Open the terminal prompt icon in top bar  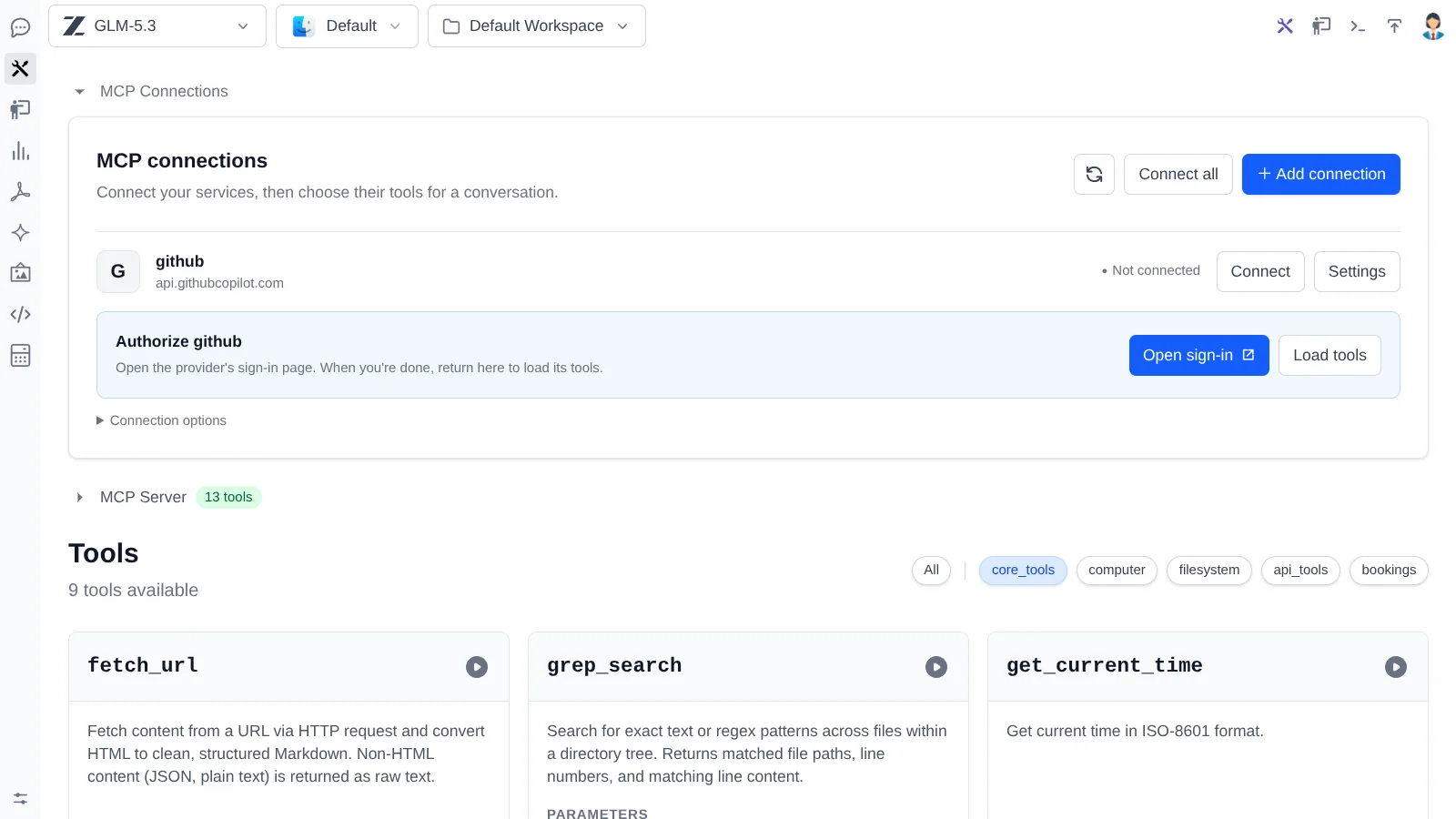pos(1358,25)
